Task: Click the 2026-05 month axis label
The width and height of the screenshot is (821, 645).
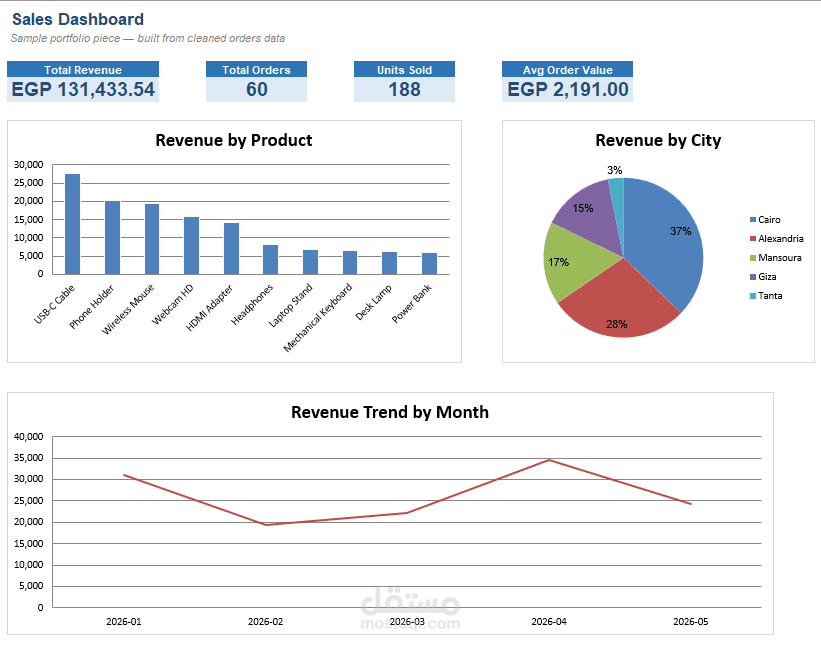Action: [x=691, y=621]
